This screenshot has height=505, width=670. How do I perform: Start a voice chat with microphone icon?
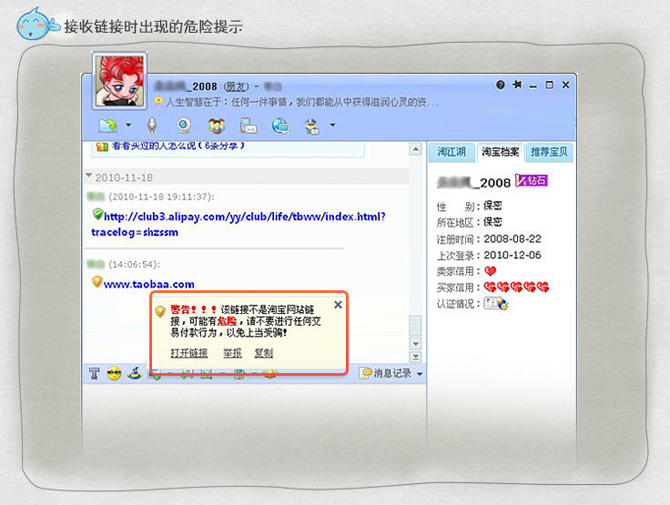[152, 125]
